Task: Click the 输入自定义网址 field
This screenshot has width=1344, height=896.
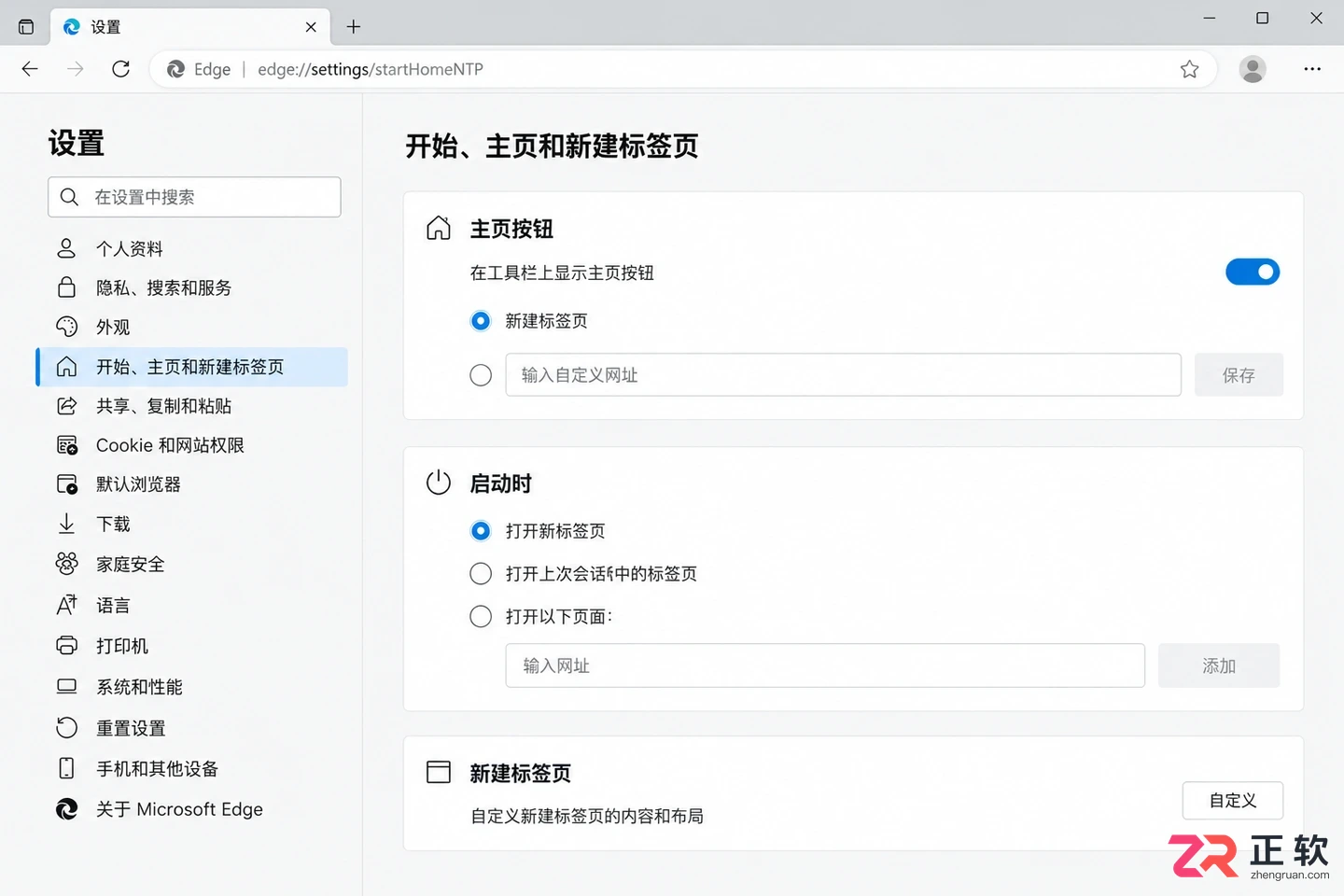Action: 844,375
